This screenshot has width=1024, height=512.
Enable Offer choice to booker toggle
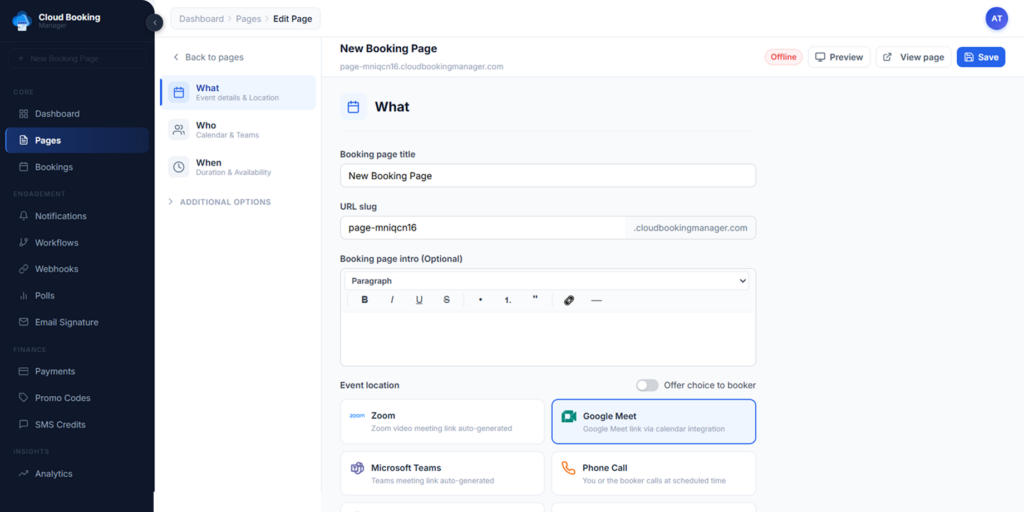(x=647, y=385)
